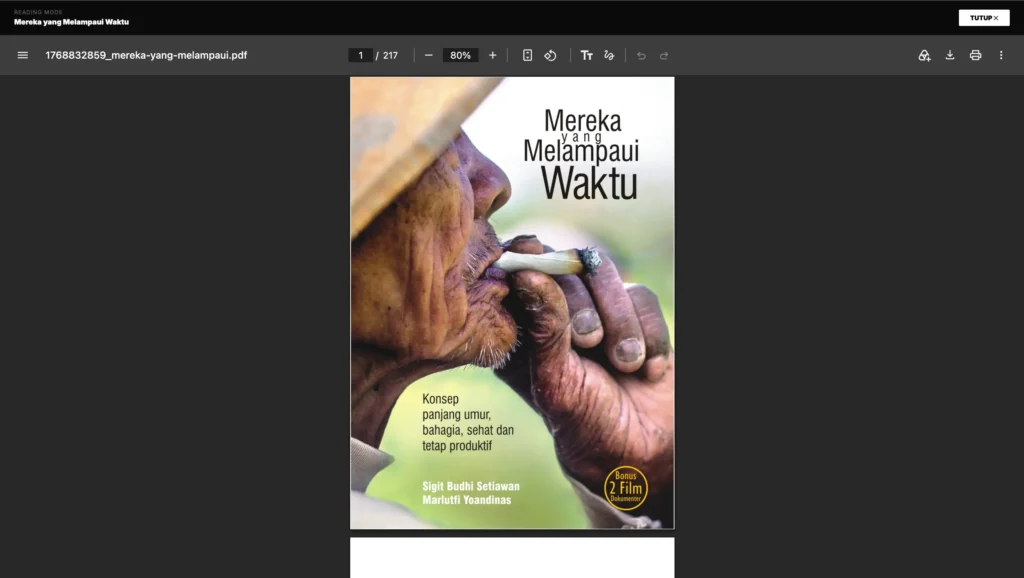Print the PDF document
Viewport: 1024px width, 578px height.
pyautogui.click(x=976, y=56)
